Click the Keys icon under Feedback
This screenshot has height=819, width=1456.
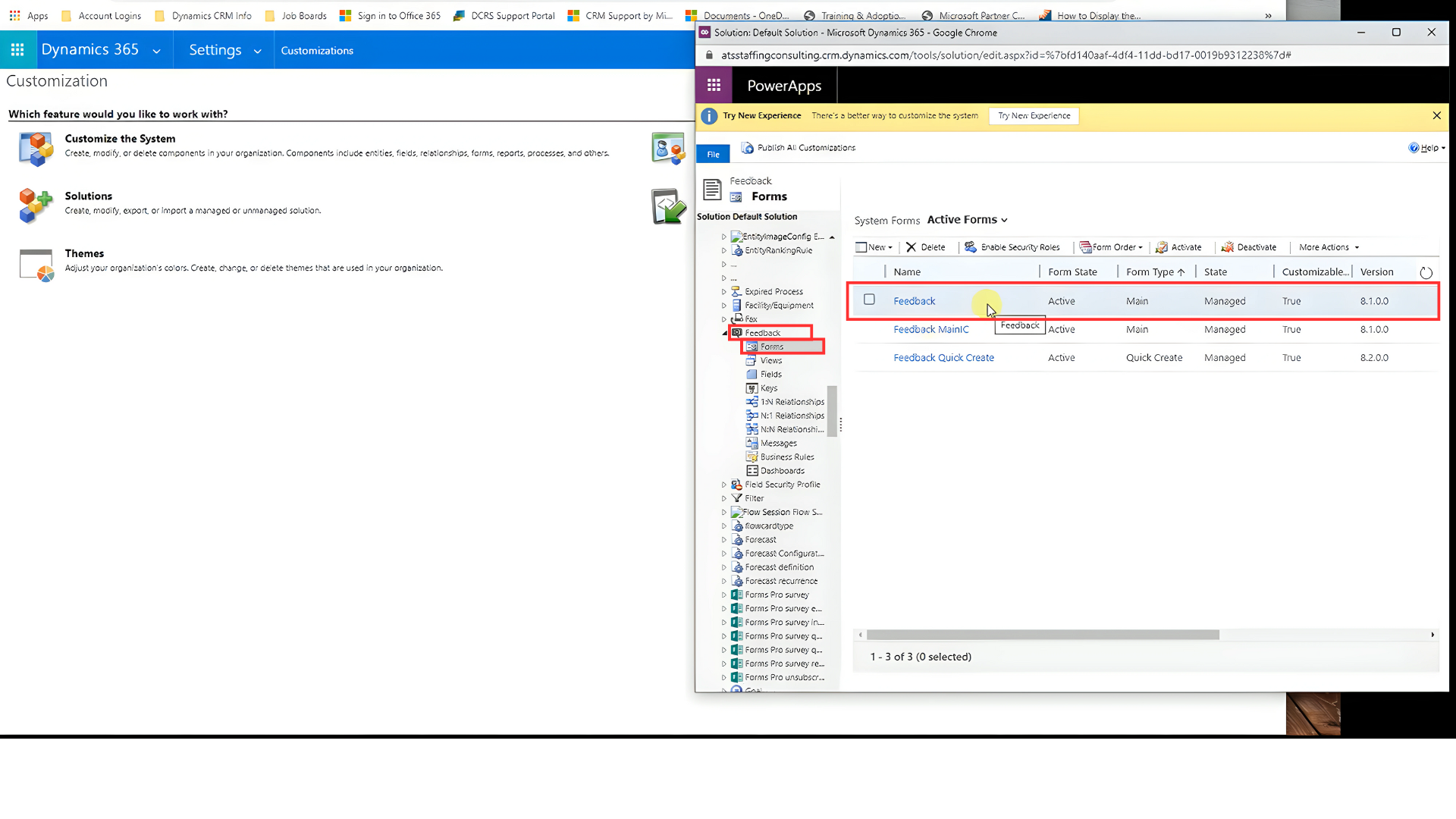click(x=752, y=388)
